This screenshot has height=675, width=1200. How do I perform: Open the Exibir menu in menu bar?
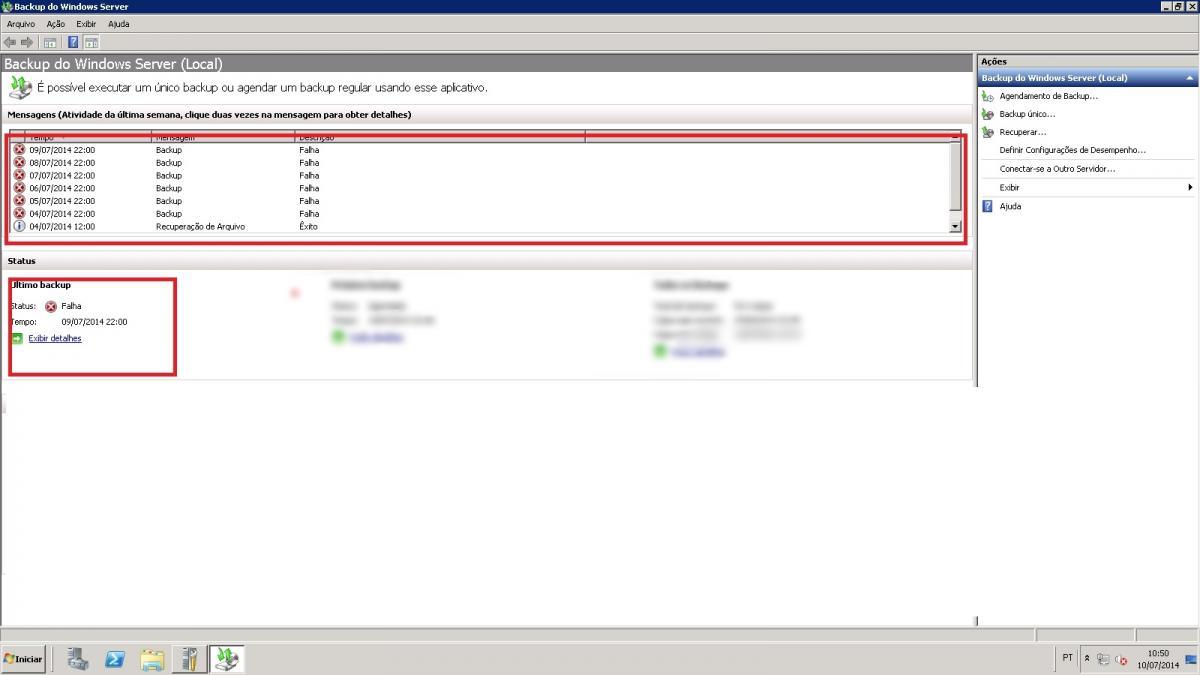(x=86, y=24)
